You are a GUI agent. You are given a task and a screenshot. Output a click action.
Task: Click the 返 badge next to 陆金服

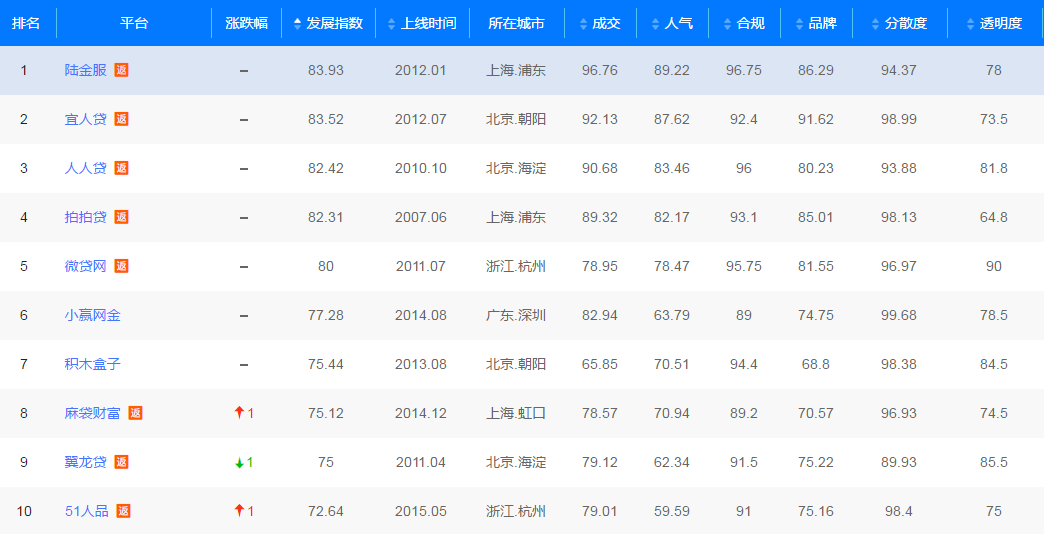point(121,70)
